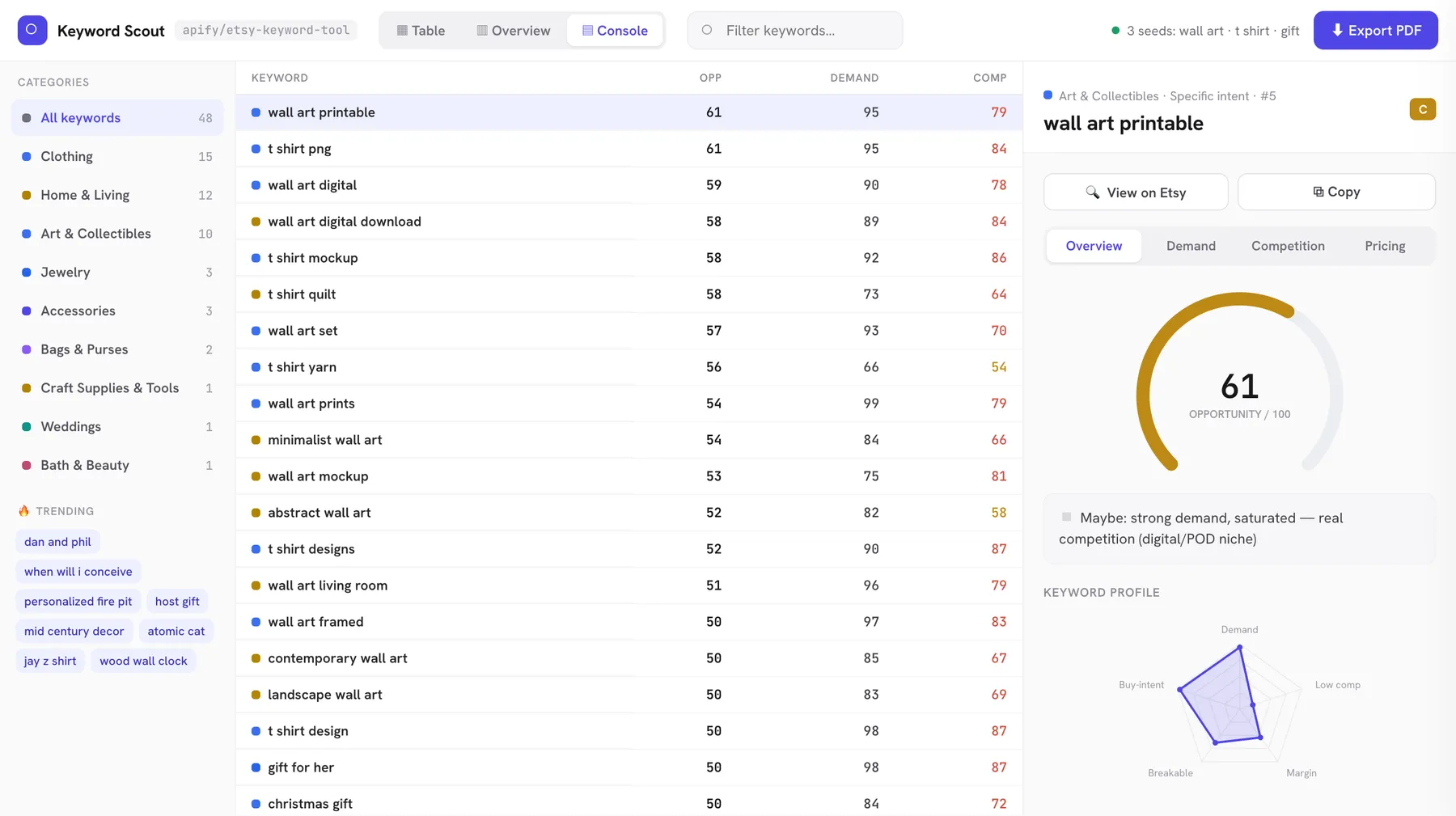Filter by Clothing category
This screenshot has width=1456, height=816.
tap(117, 157)
